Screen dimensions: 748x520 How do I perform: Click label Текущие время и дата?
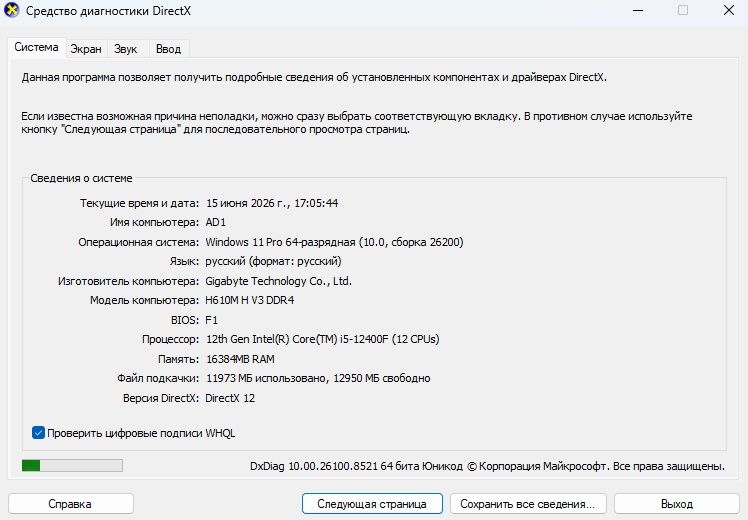point(139,203)
